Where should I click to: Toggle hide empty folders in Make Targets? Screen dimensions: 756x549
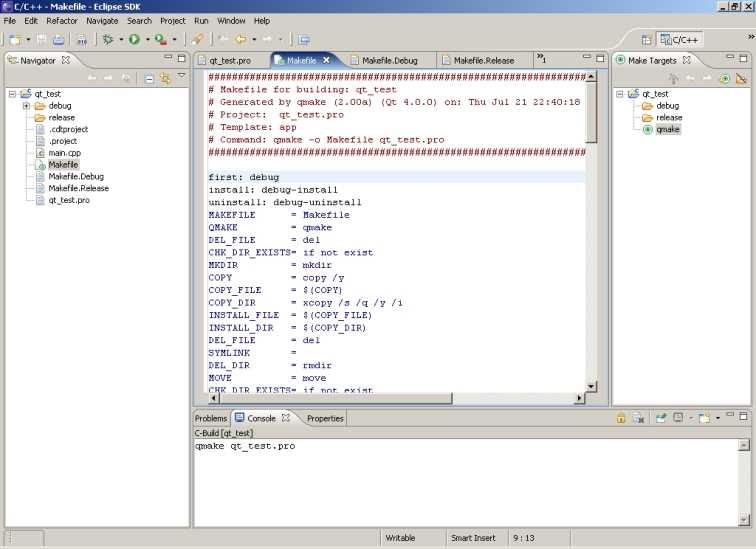click(x=741, y=79)
